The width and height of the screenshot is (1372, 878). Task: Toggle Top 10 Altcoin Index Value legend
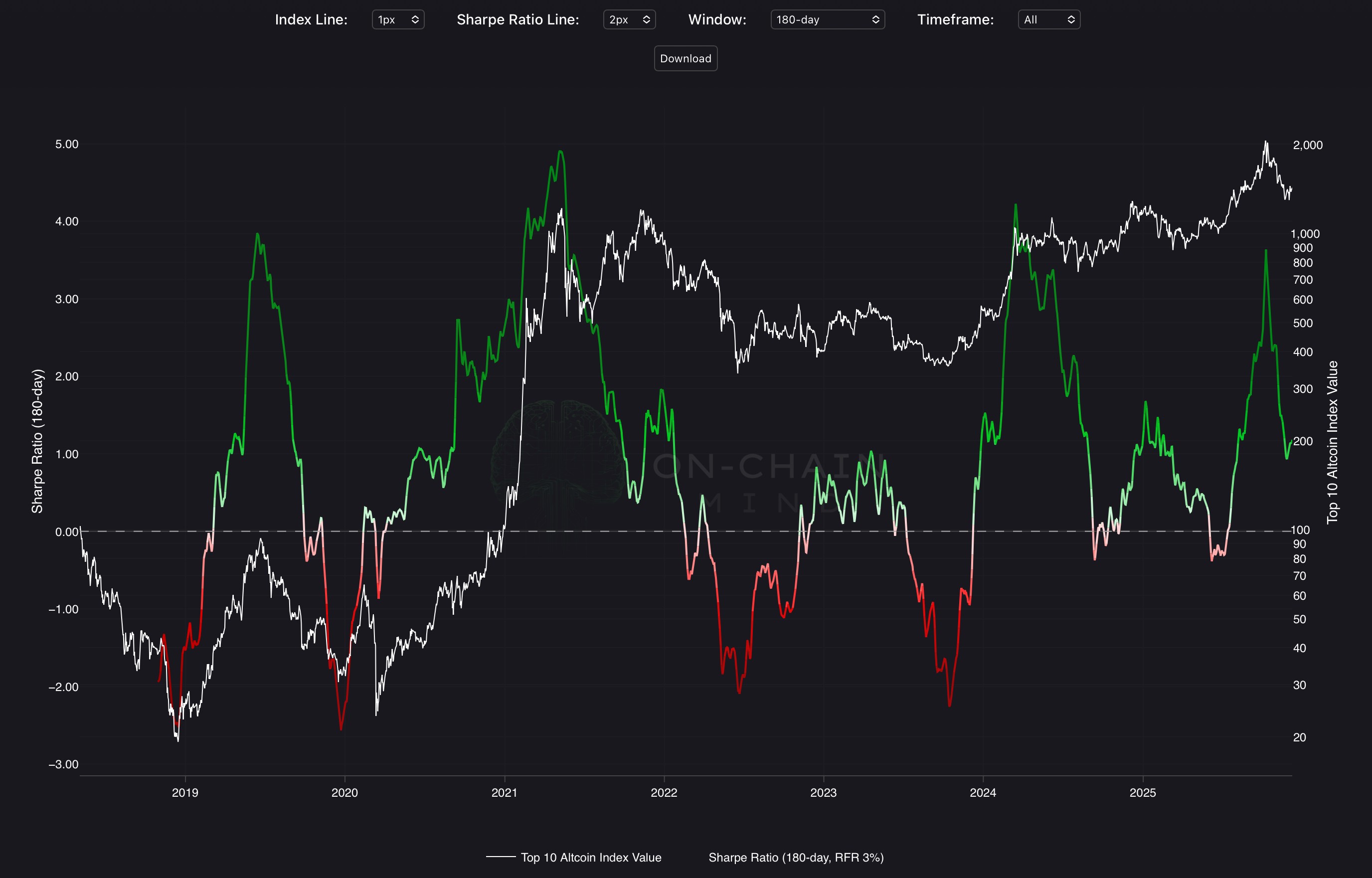click(590, 858)
